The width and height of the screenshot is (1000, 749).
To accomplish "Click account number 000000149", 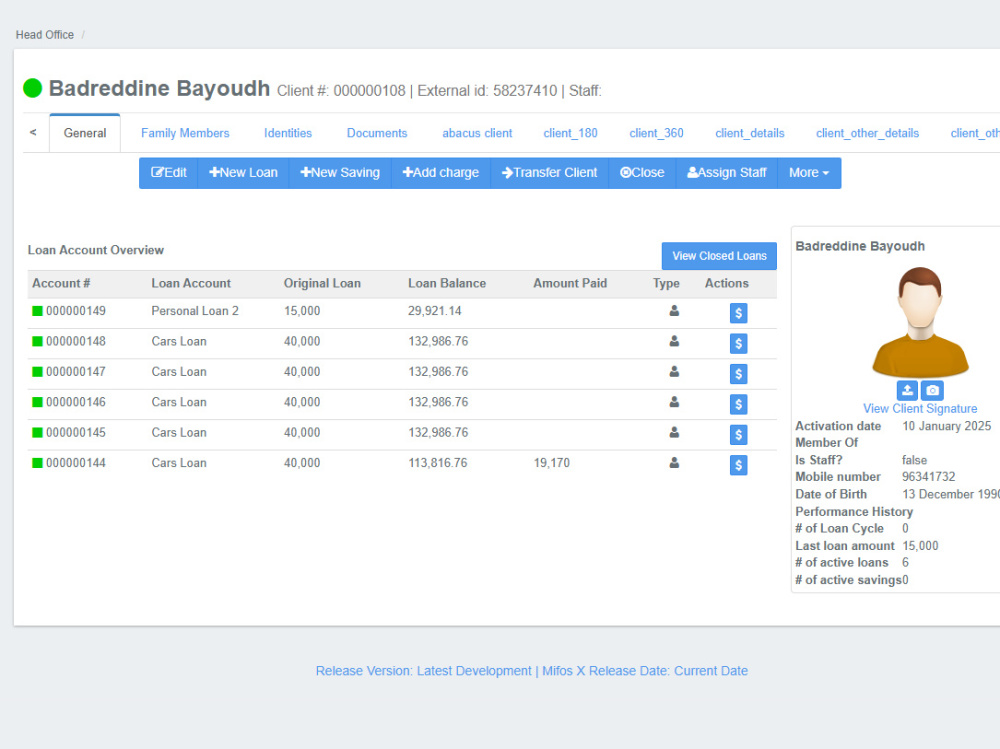I will 76,311.
